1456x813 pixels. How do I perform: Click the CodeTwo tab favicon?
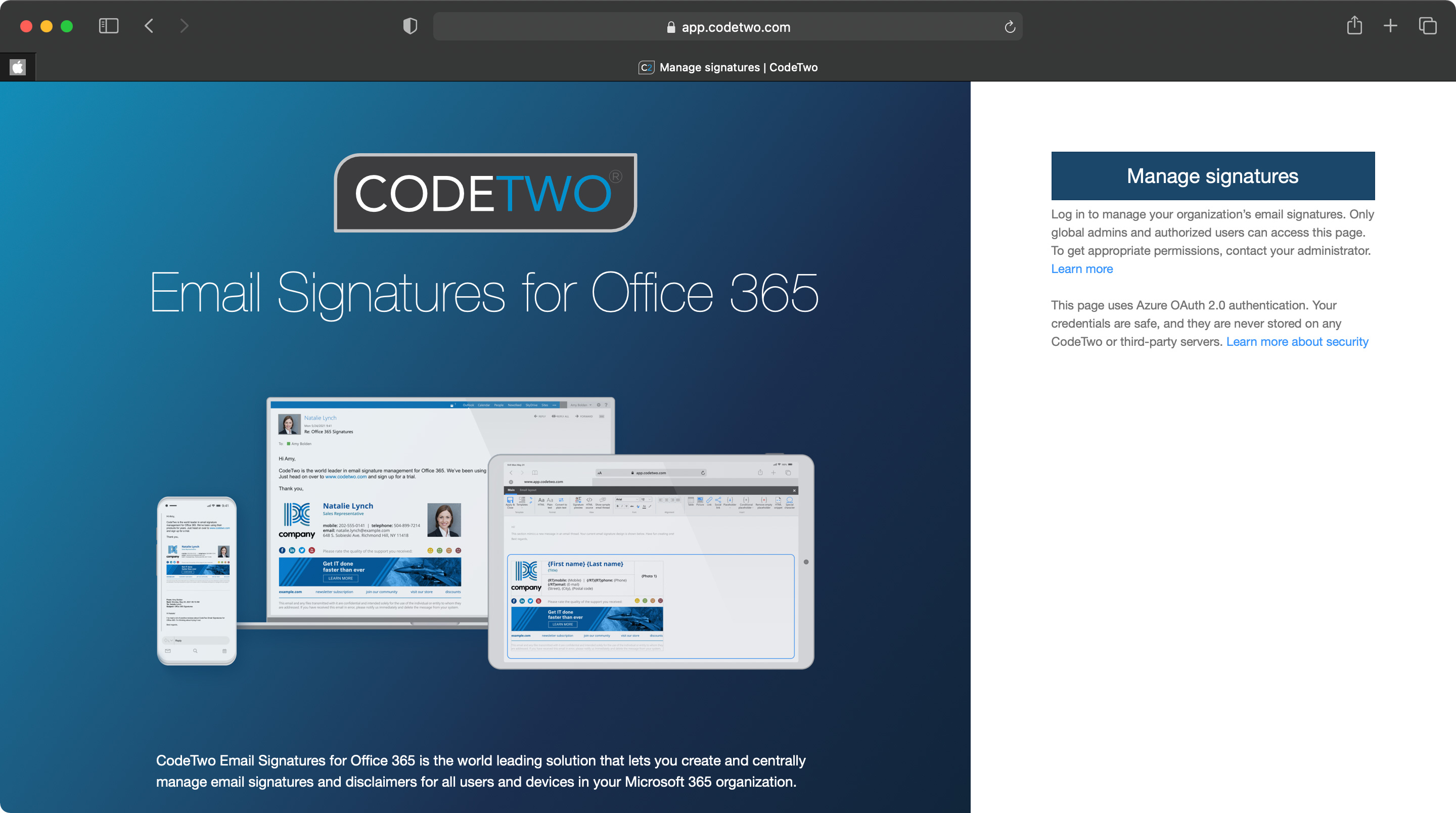pyautogui.click(x=647, y=67)
